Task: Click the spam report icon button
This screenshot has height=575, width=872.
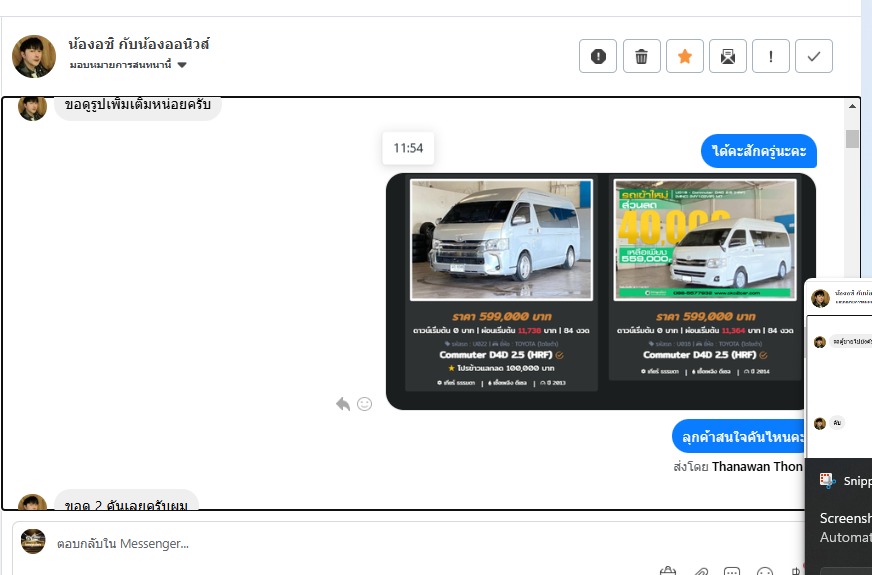Action: (x=598, y=56)
